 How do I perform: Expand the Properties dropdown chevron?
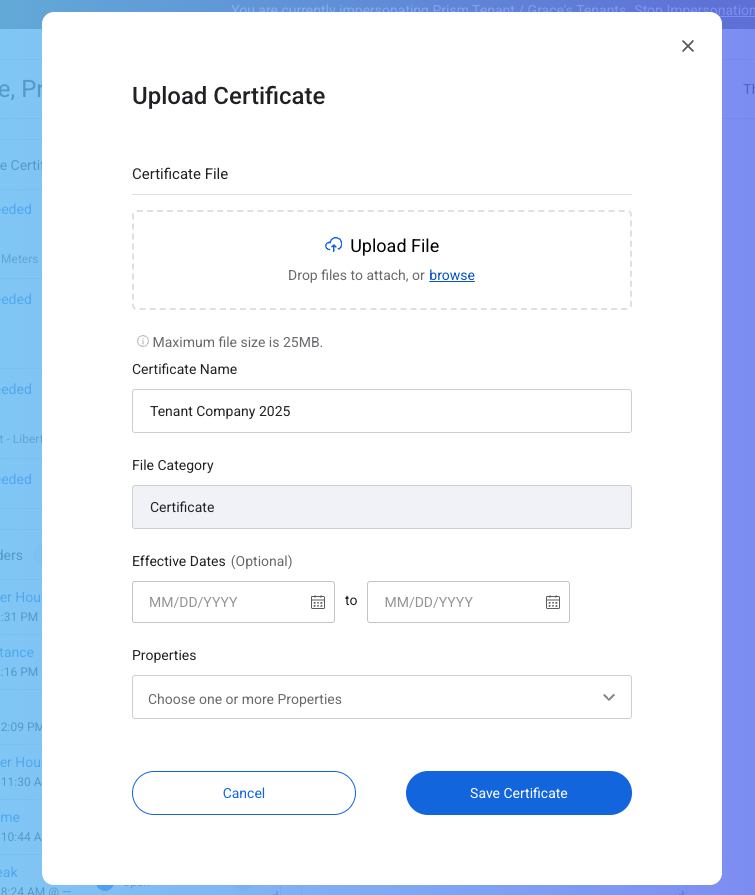click(x=609, y=698)
